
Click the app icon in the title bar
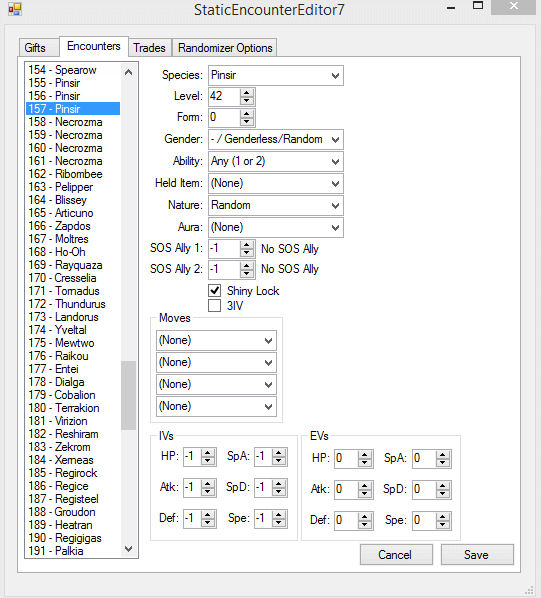click(x=15, y=9)
